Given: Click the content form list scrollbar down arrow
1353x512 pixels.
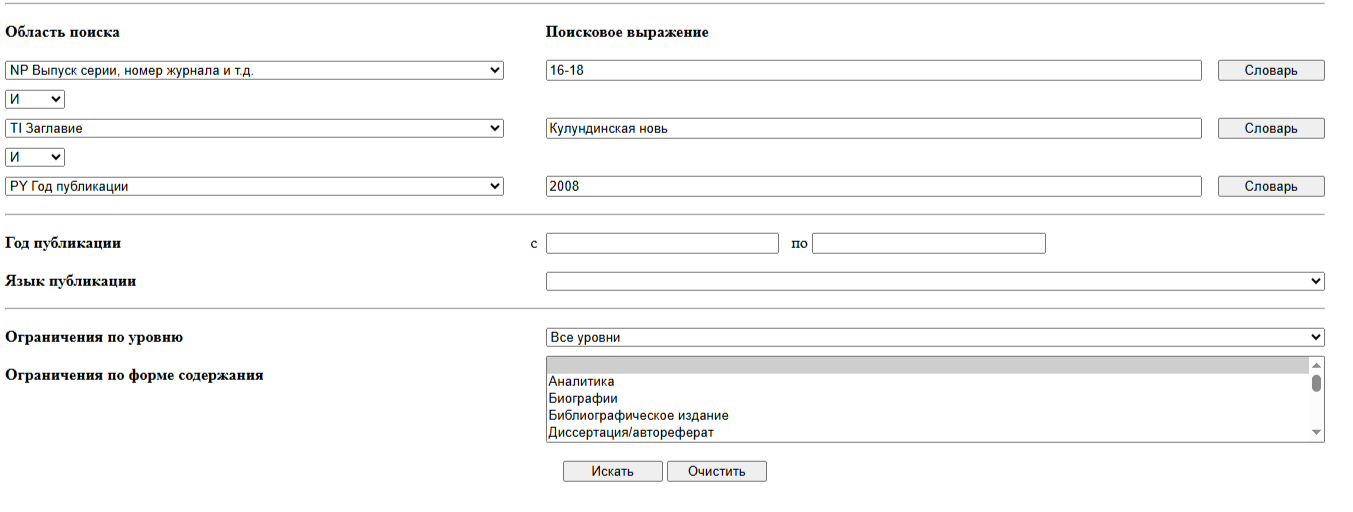Looking at the screenshot, I should [1316, 432].
